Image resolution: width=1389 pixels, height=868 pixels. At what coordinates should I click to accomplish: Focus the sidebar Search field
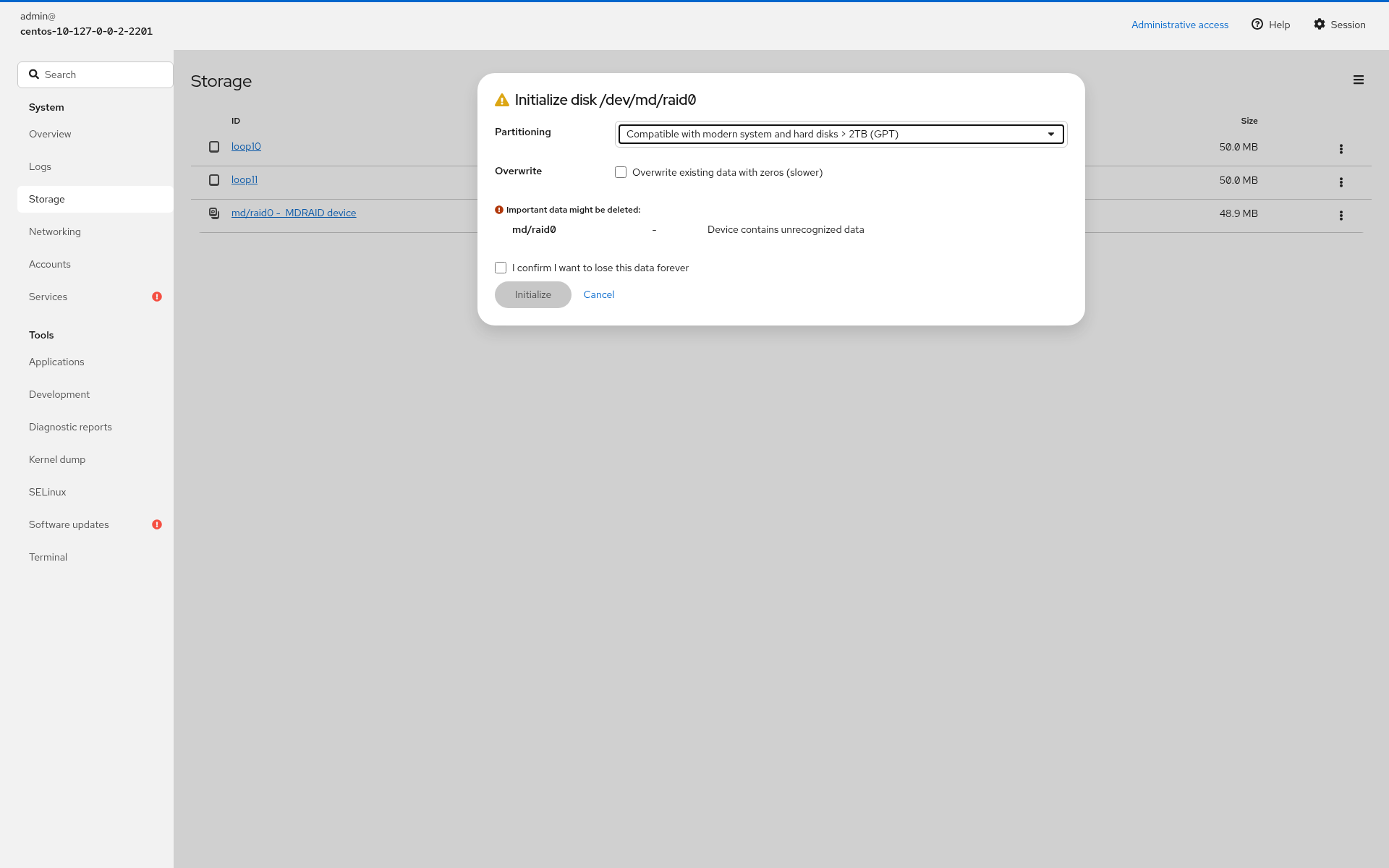click(x=95, y=75)
